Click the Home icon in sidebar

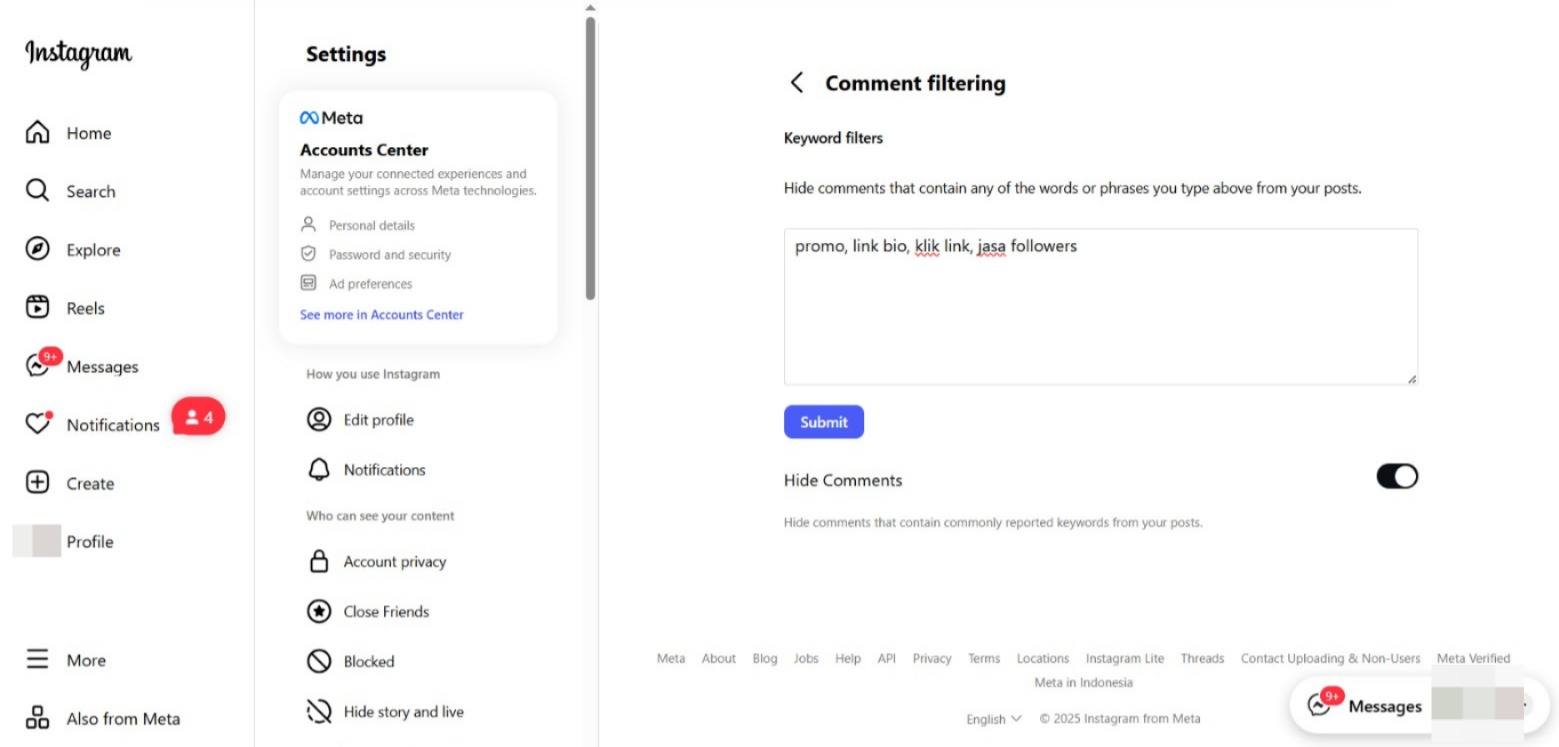[x=37, y=133]
